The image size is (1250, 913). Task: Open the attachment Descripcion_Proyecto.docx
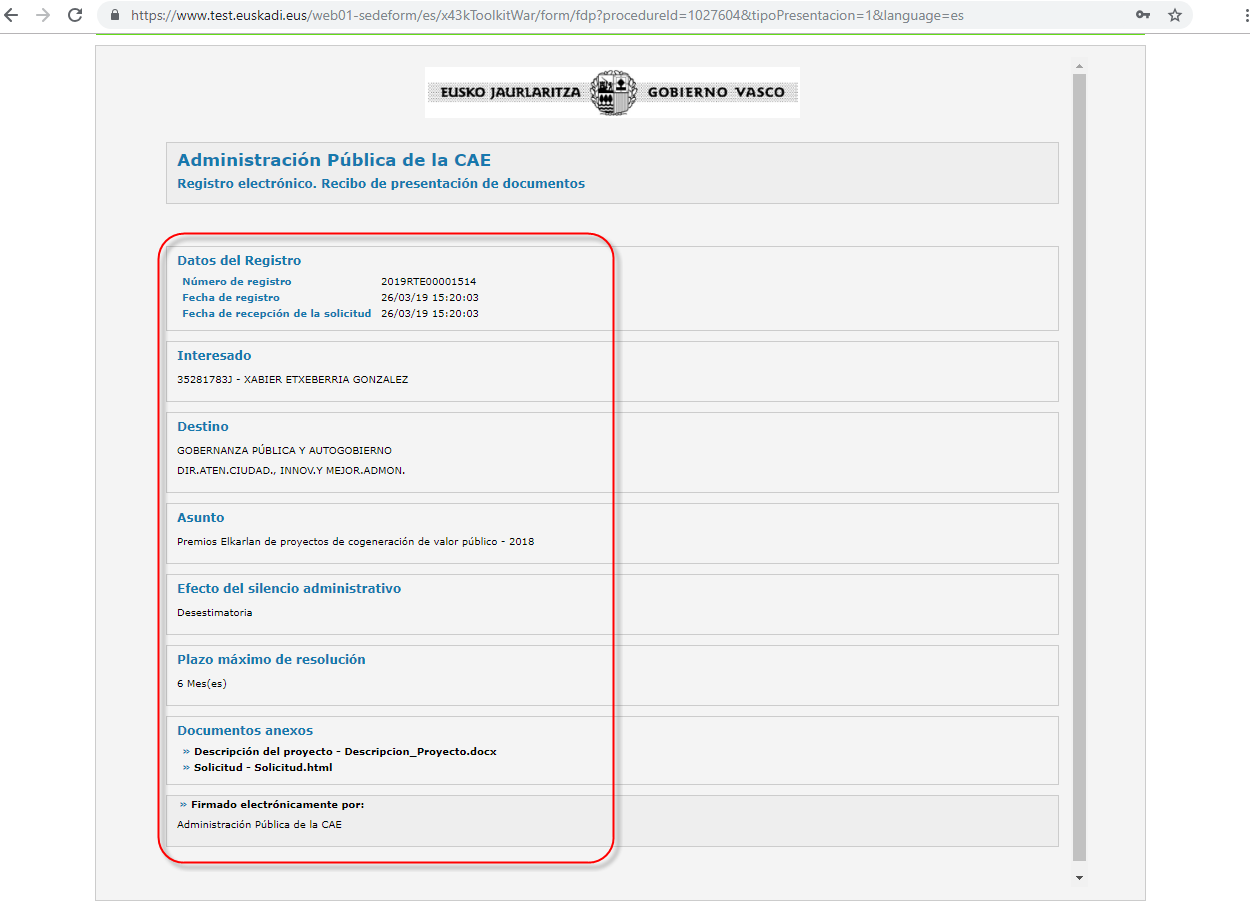(x=345, y=751)
